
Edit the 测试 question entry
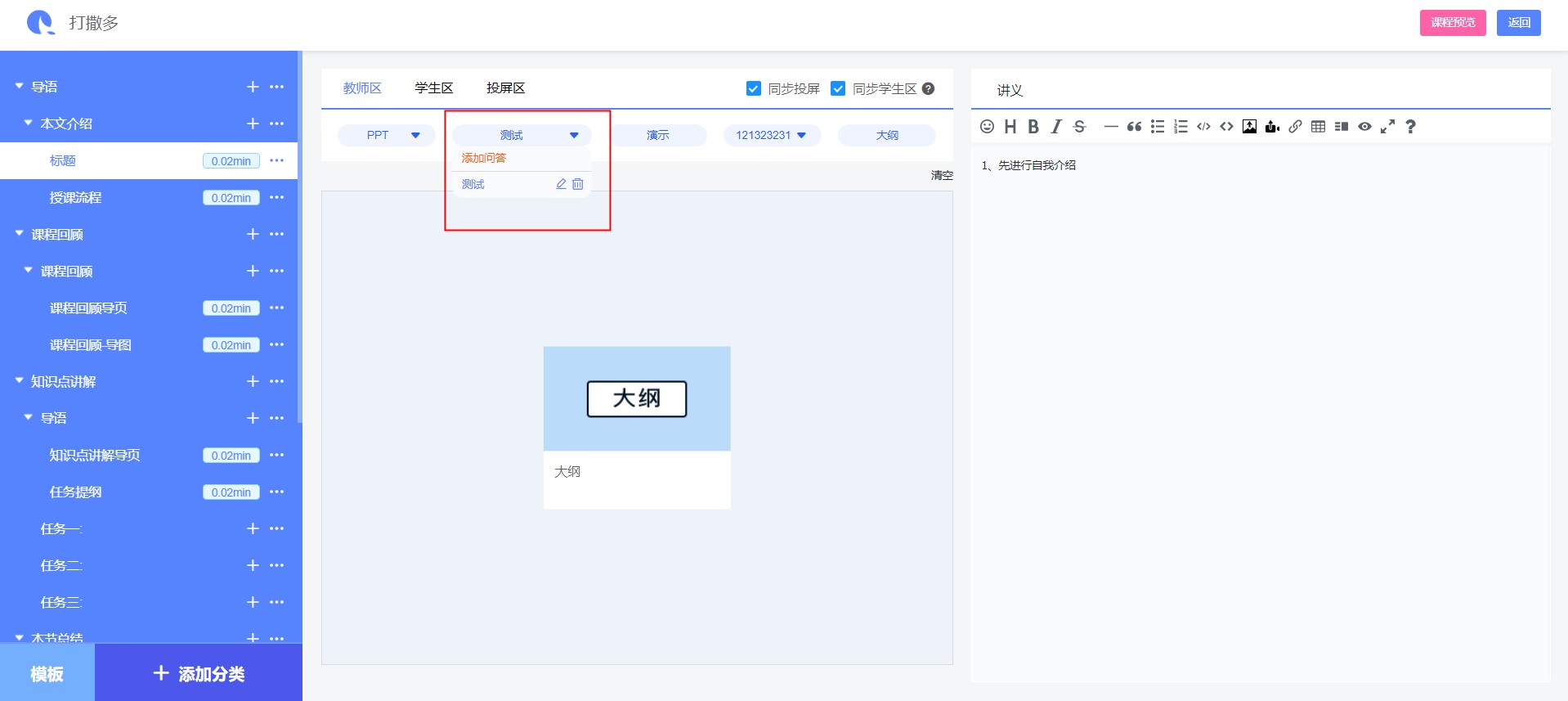click(x=561, y=184)
